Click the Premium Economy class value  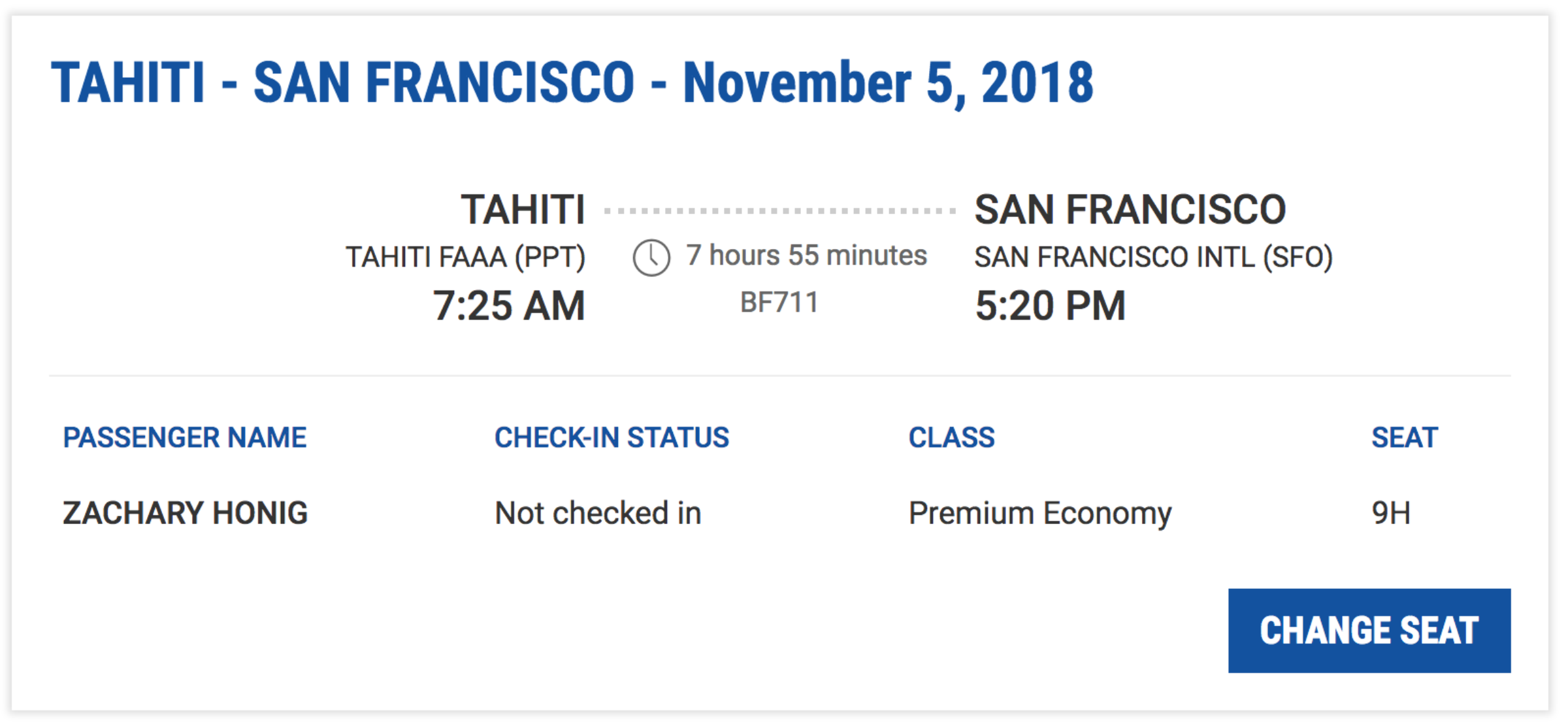(x=1040, y=513)
